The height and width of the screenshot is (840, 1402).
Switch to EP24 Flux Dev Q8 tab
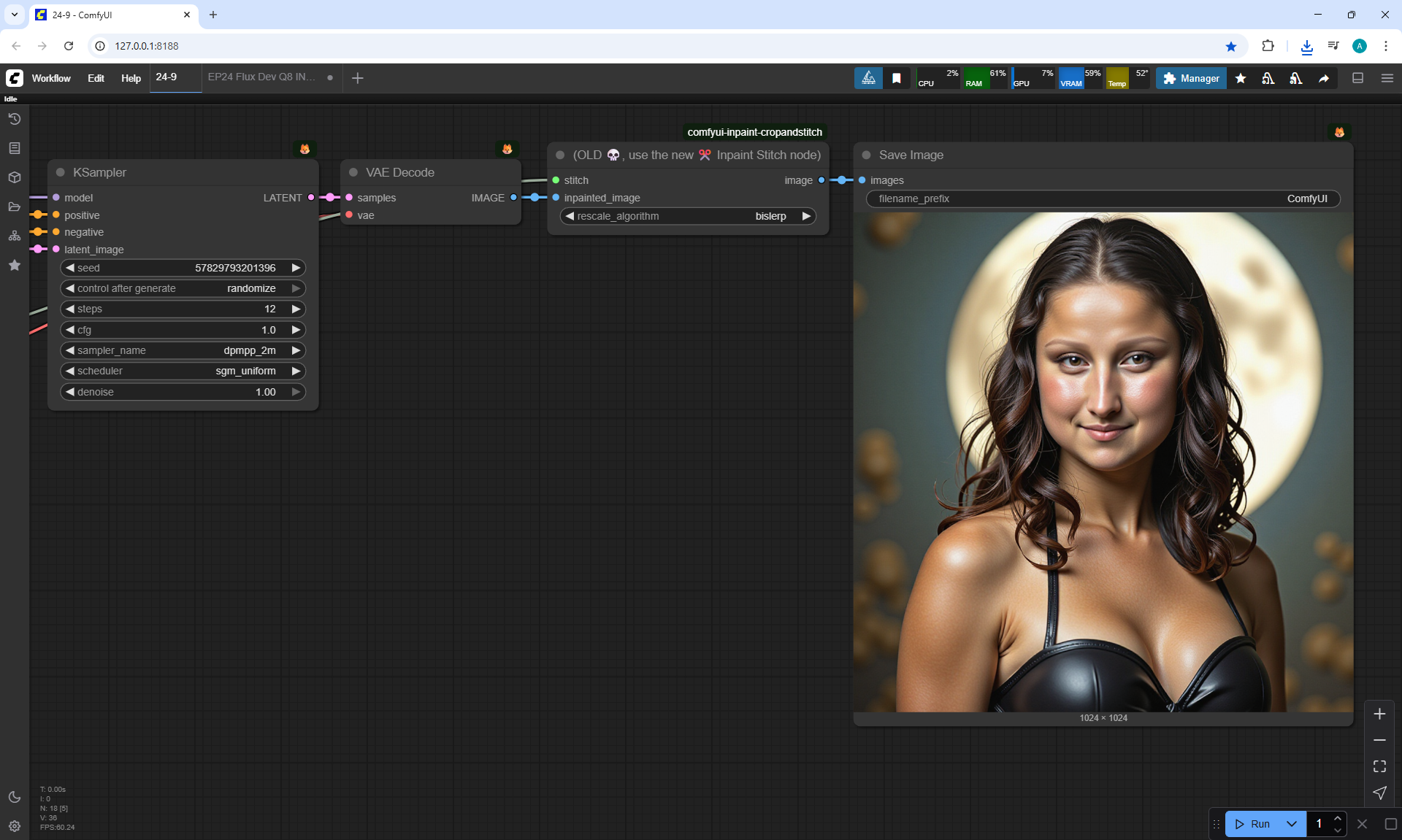point(261,77)
